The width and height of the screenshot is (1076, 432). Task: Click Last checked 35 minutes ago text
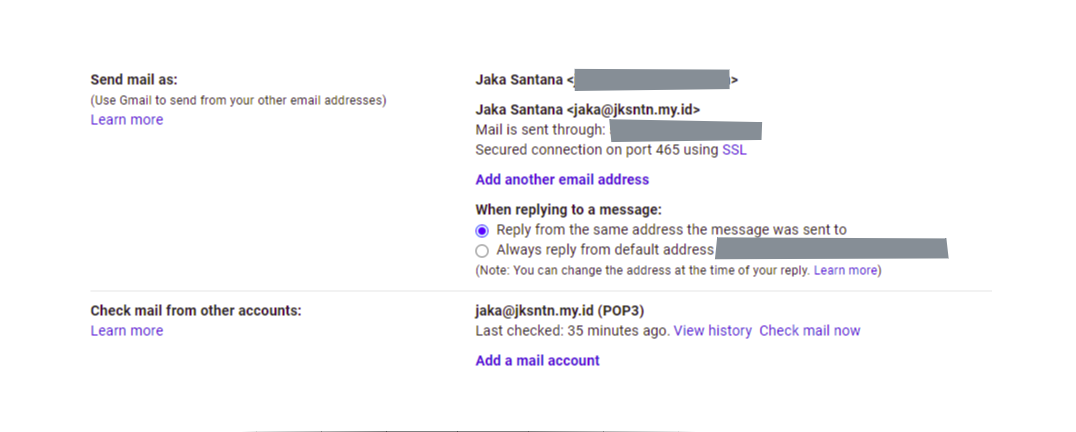pos(572,331)
